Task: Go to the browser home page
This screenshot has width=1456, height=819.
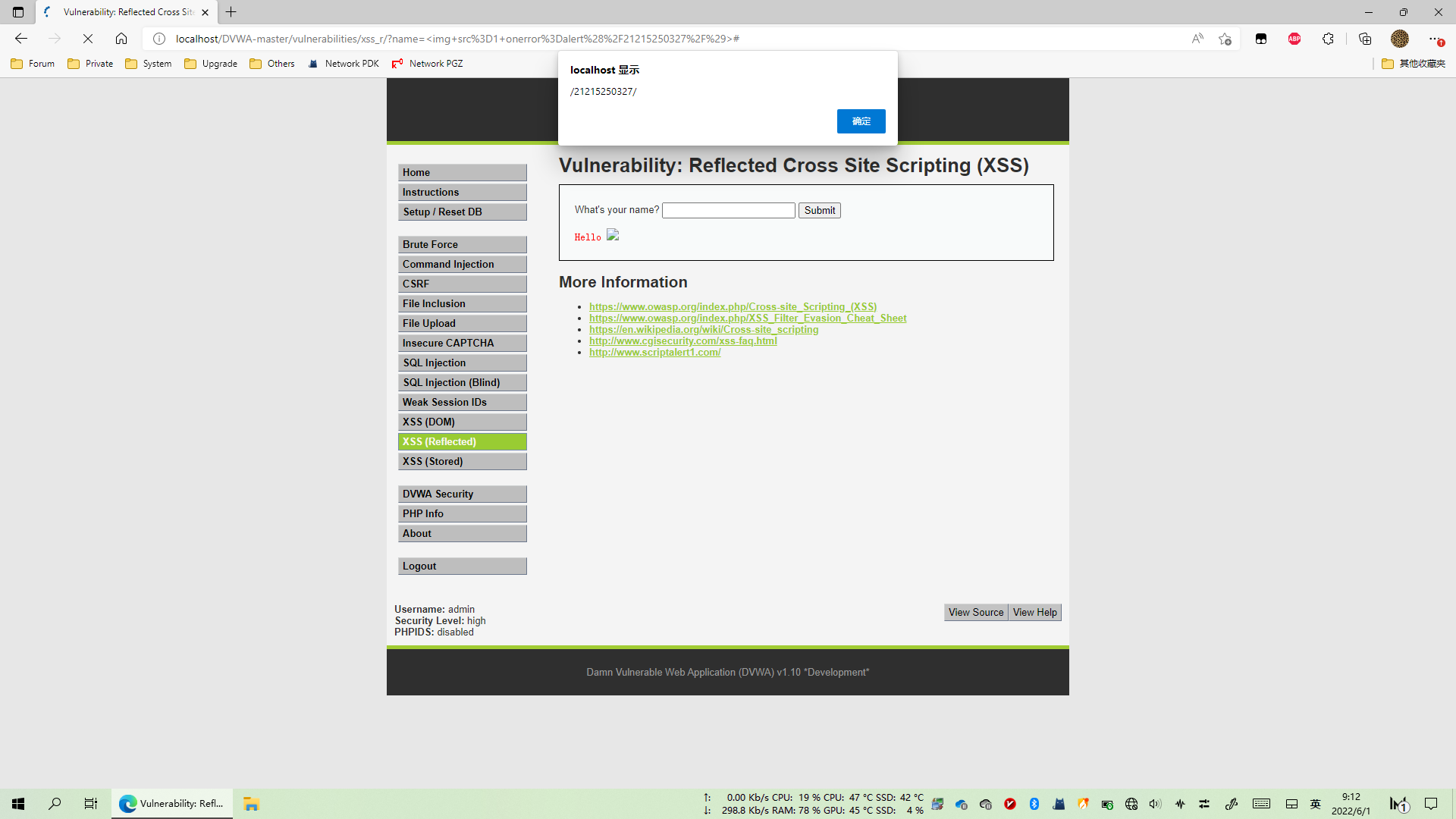Action: coord(121,39)
